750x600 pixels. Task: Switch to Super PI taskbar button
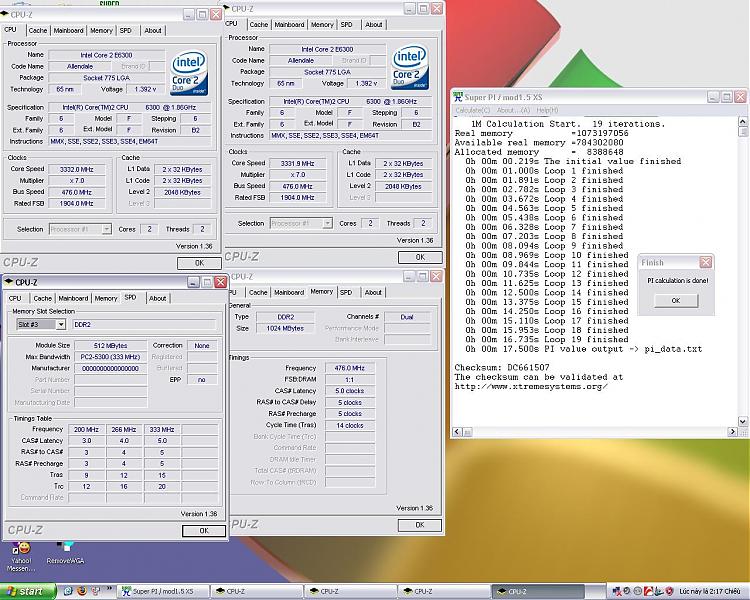pos(162,591)
